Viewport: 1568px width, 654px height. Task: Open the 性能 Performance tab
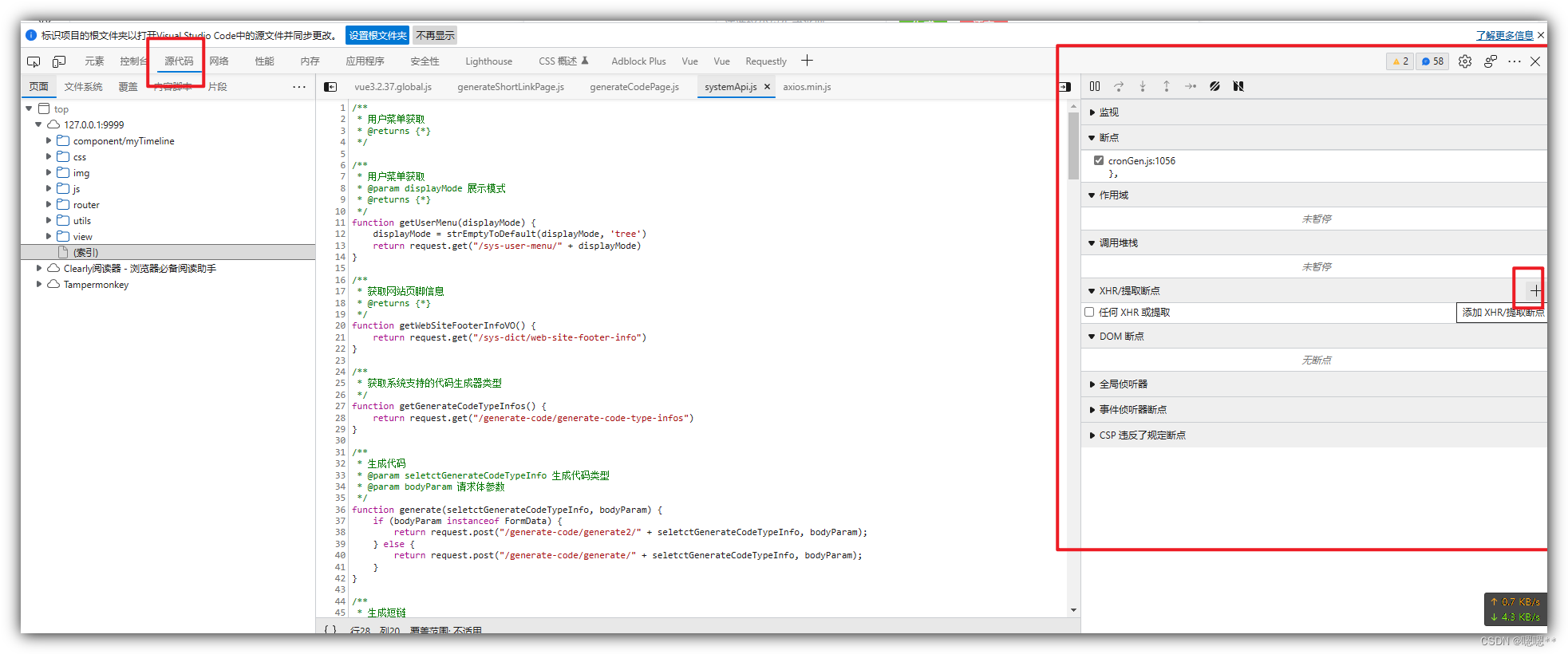click(x=264, y=61)
